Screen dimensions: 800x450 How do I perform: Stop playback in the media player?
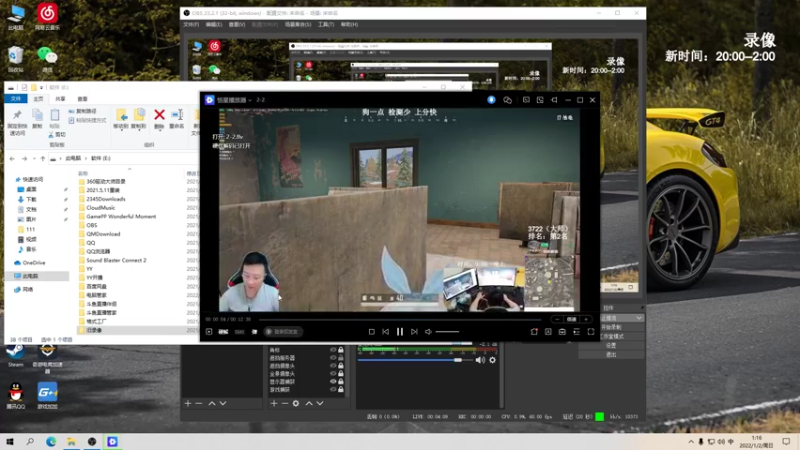tap(371, 332)
